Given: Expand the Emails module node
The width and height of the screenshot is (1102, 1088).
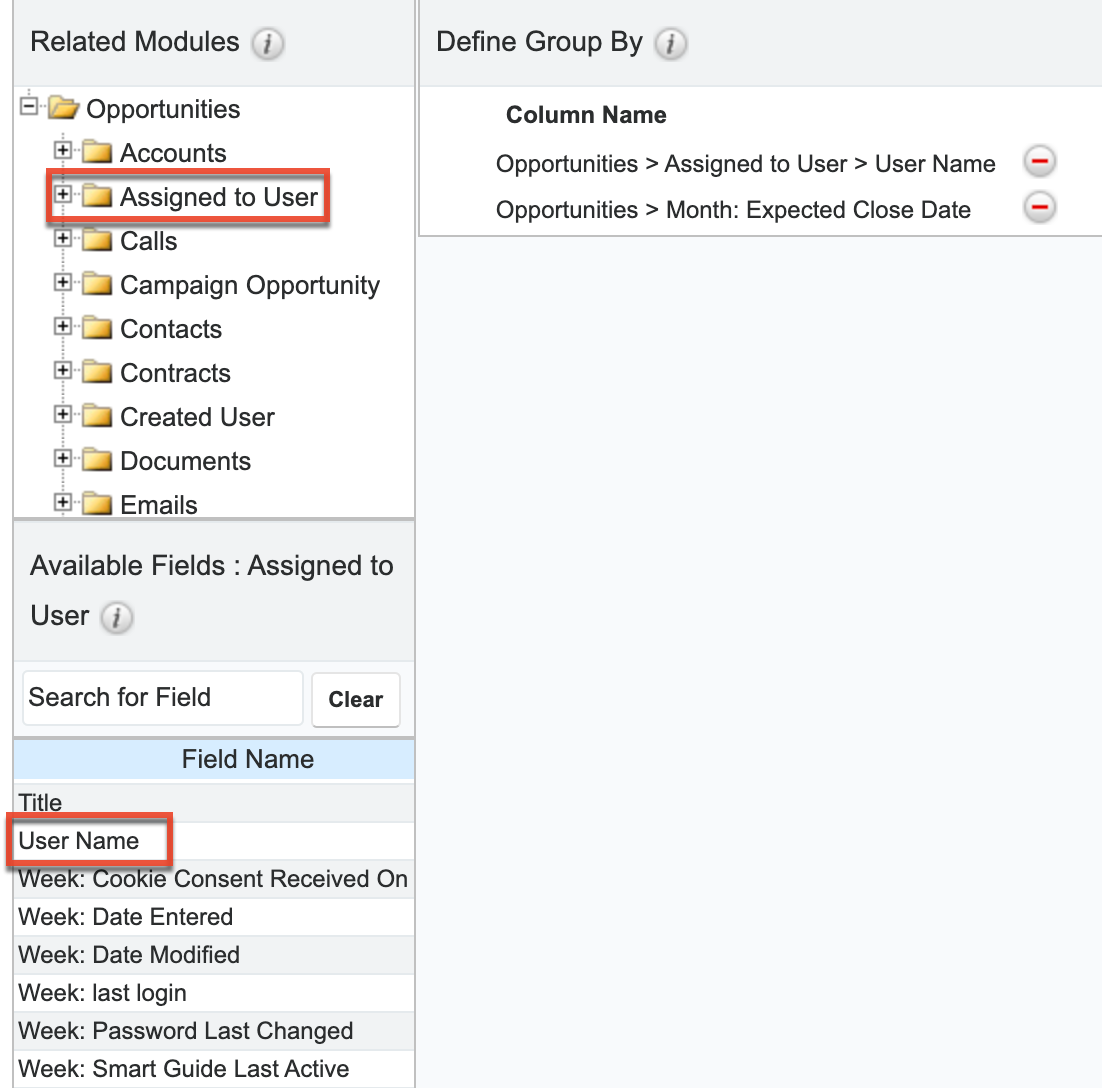Looking at the screenshot, I should tap(63, 503).
